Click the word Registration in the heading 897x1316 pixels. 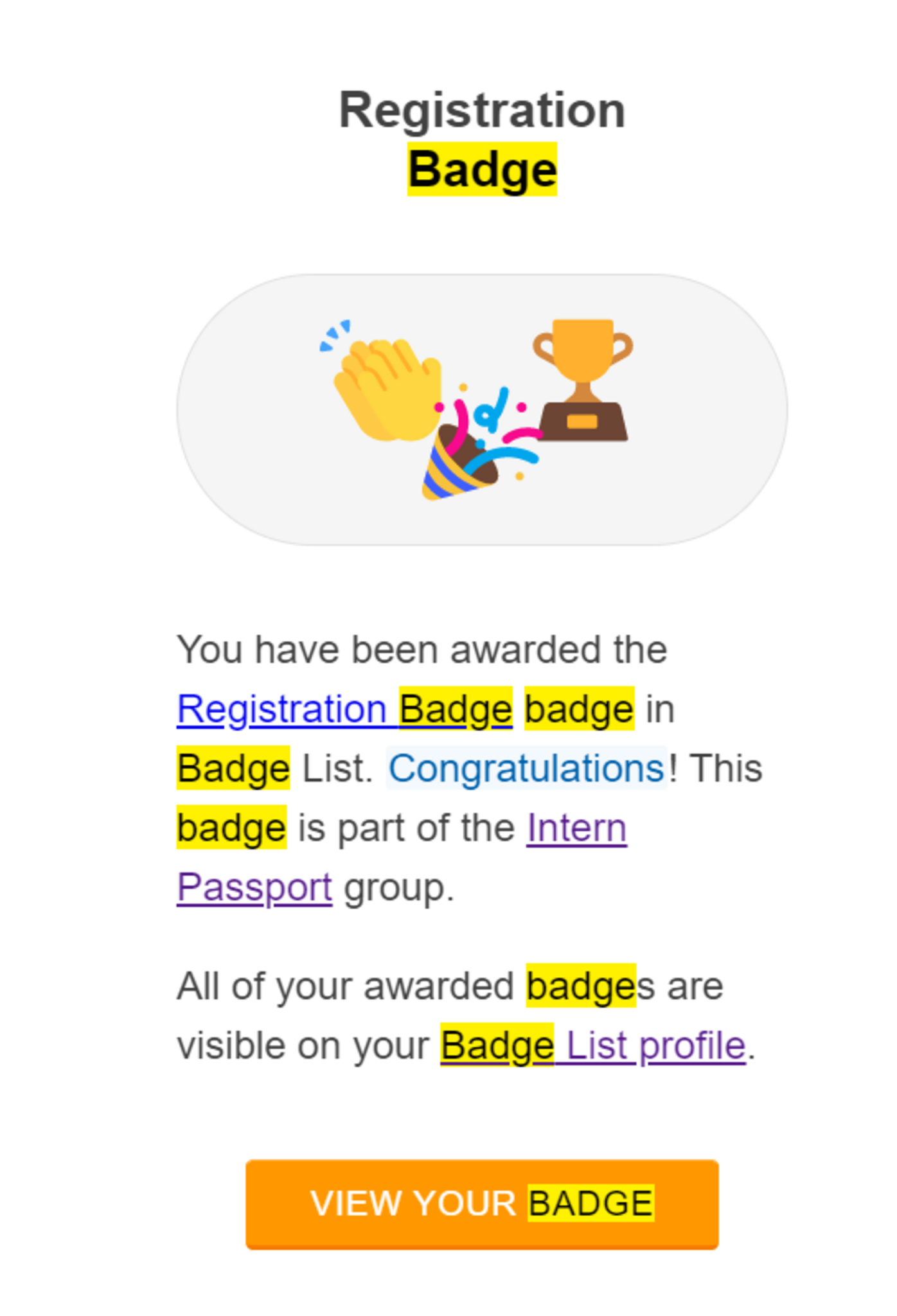click(482, 111)
